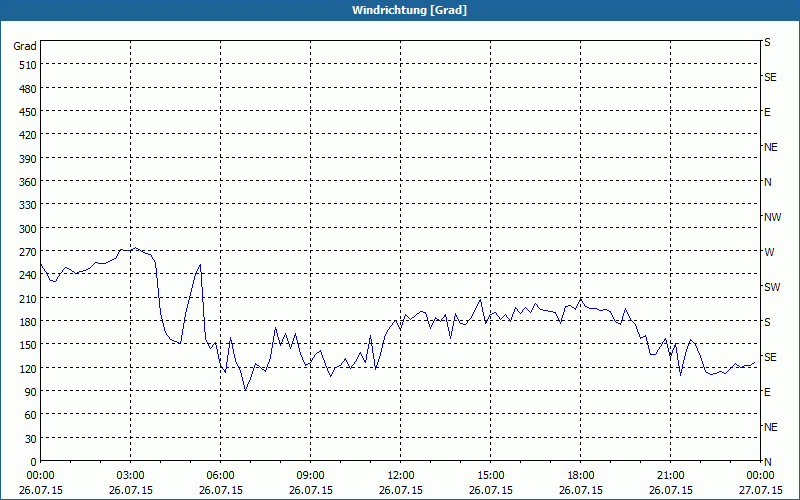Select the 480 degree axis label
800x500 pixels.
[28, 89]
